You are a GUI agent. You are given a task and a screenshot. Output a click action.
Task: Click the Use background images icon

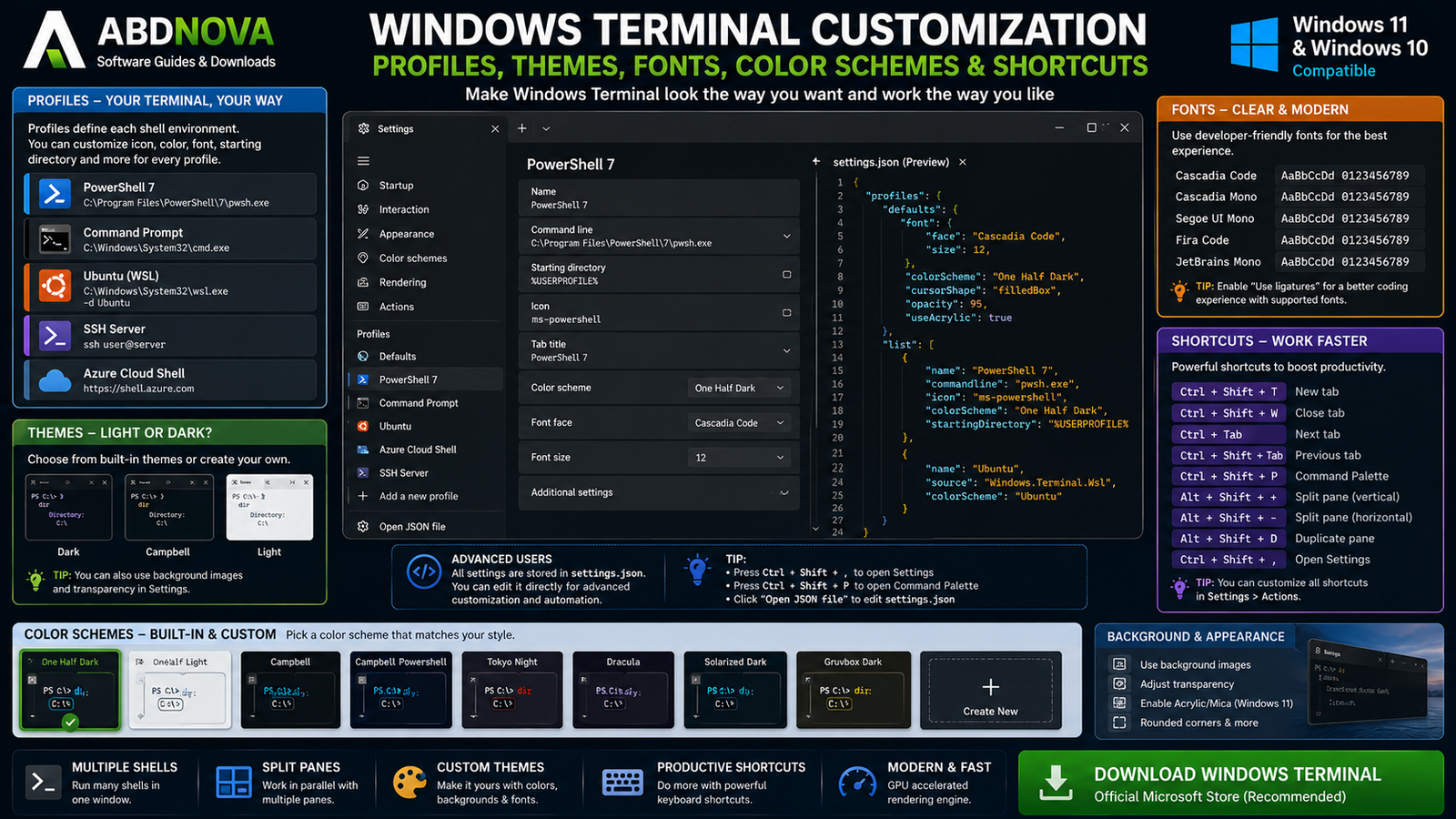(x=1119, y=664)
